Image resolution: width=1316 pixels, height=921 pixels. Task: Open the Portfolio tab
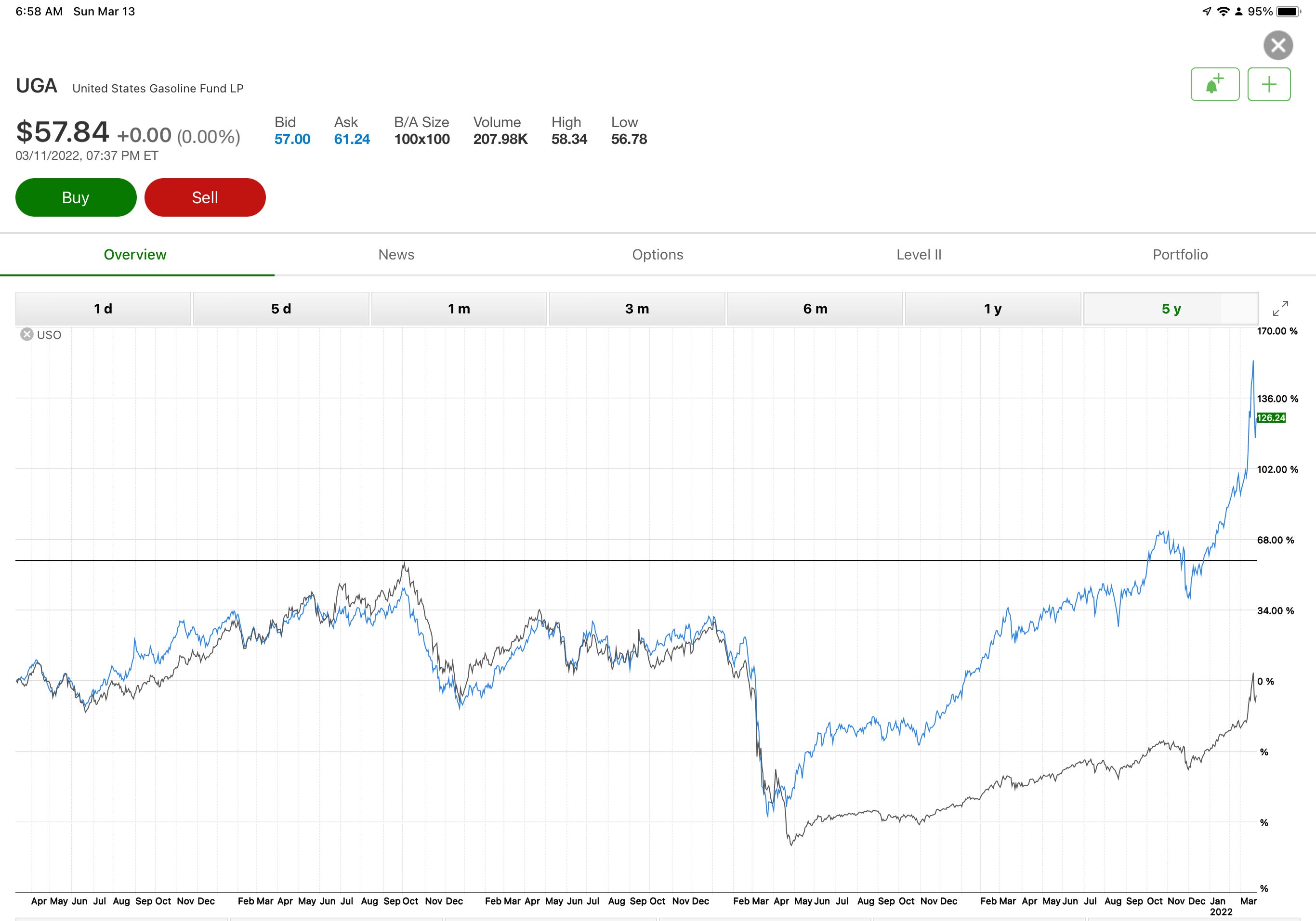coord(1180,255)
